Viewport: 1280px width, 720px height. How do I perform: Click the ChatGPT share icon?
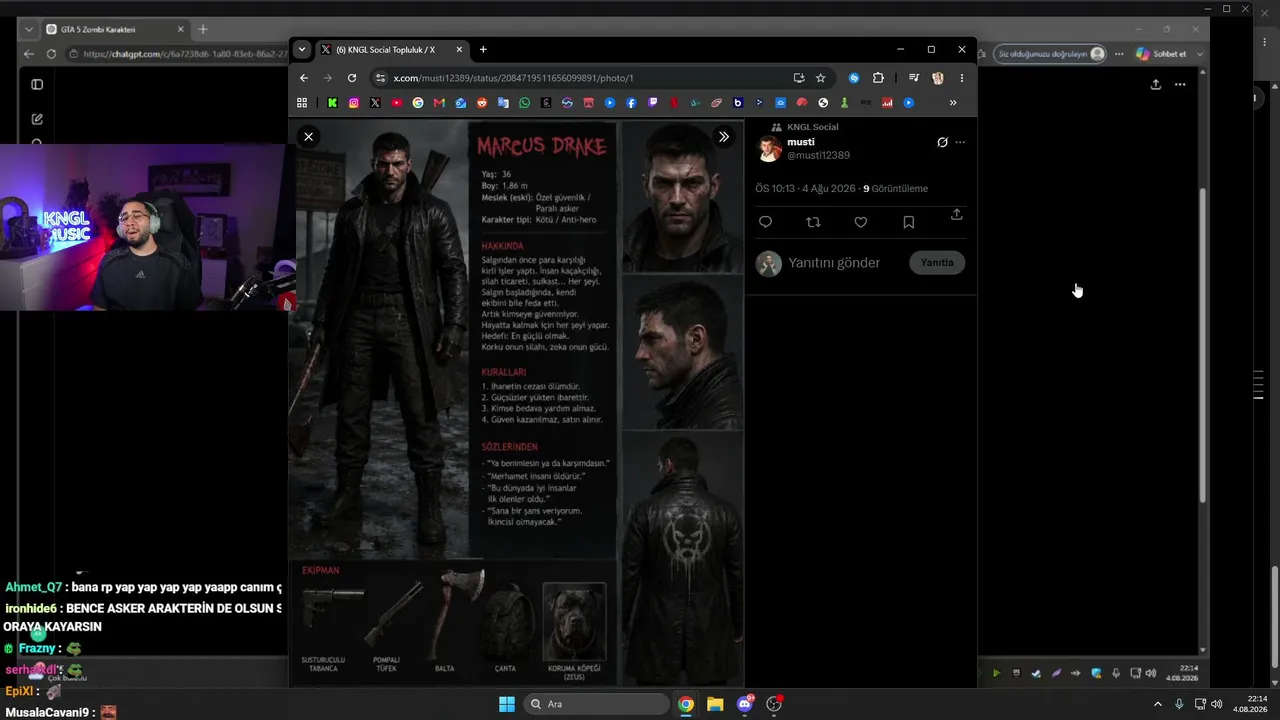point(1156,85)
